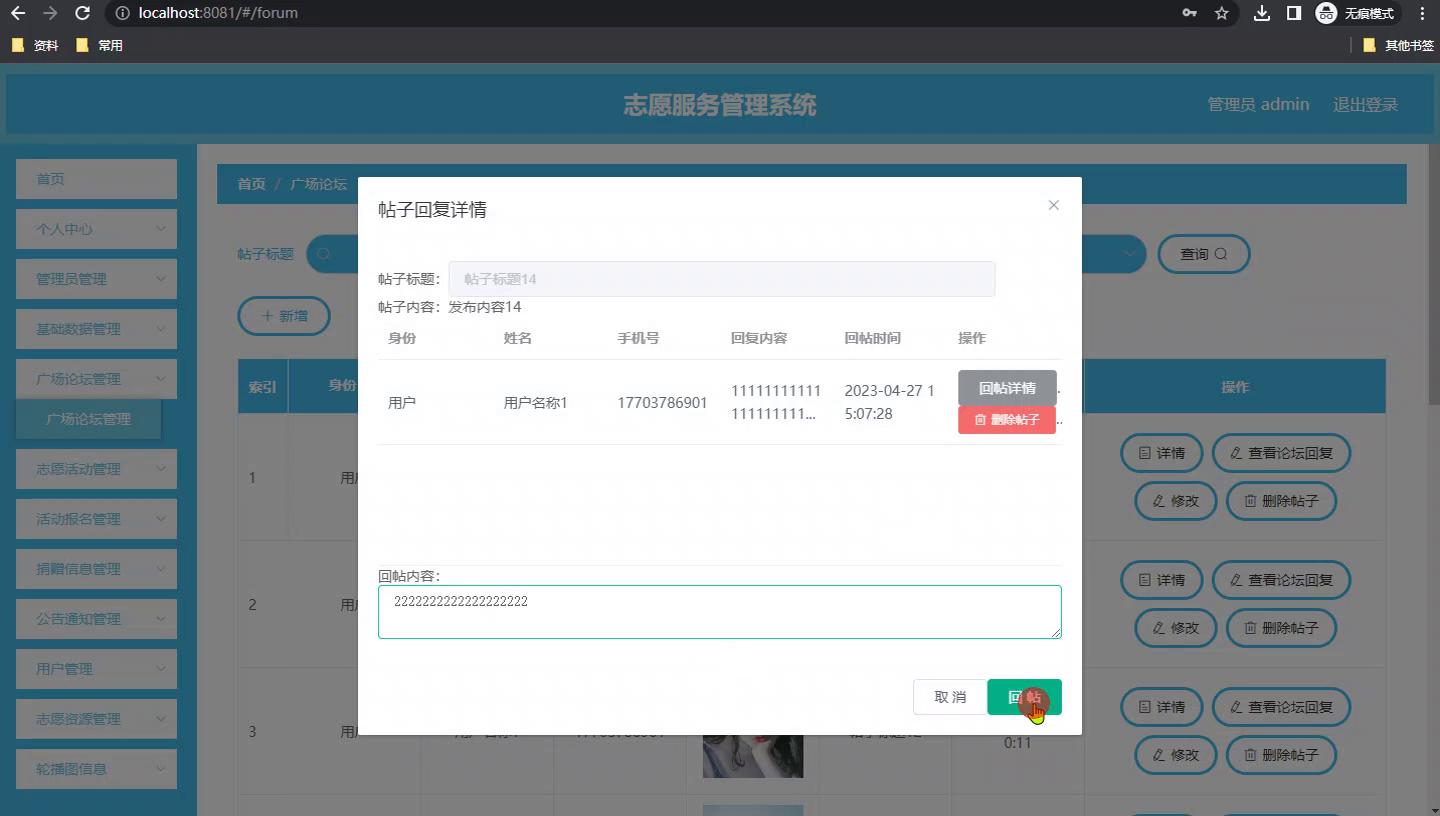This screenshot has height=816, width=1440.
Task: Expand 管理员管理 sidebar menu
Action: pos(96,279)
